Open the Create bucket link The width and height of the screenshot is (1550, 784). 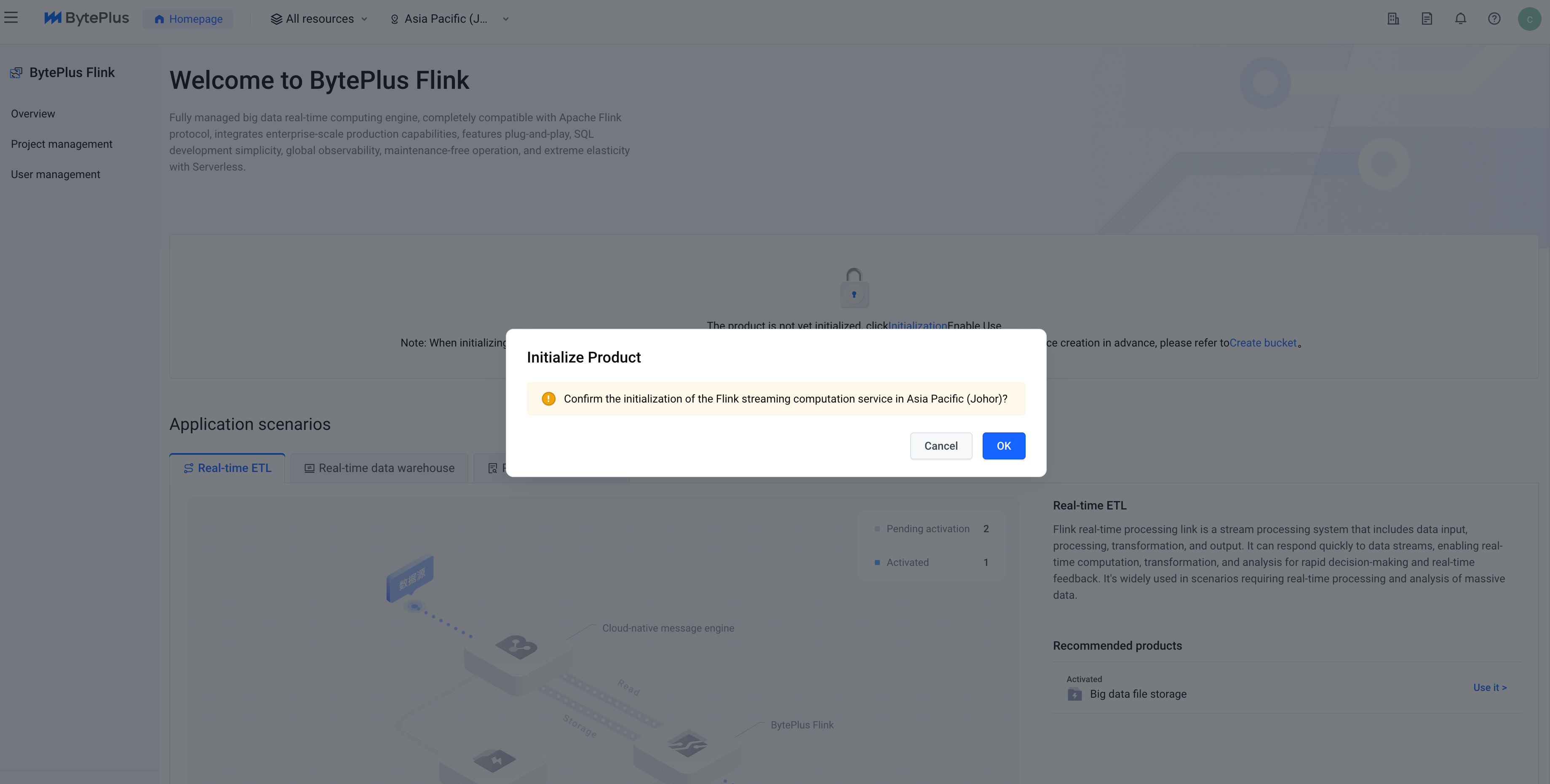click(x=1262, y=343)
